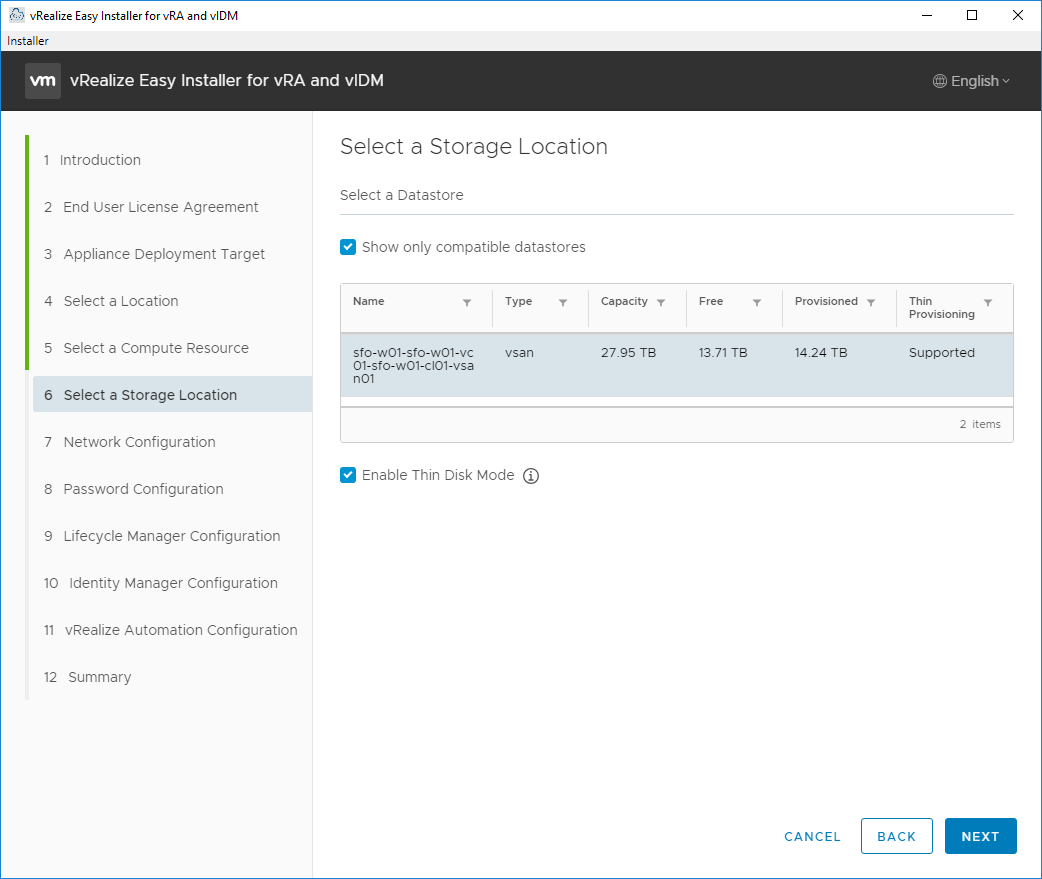Click the 2 items count text
1042x879 pixels.
point(980,424)
